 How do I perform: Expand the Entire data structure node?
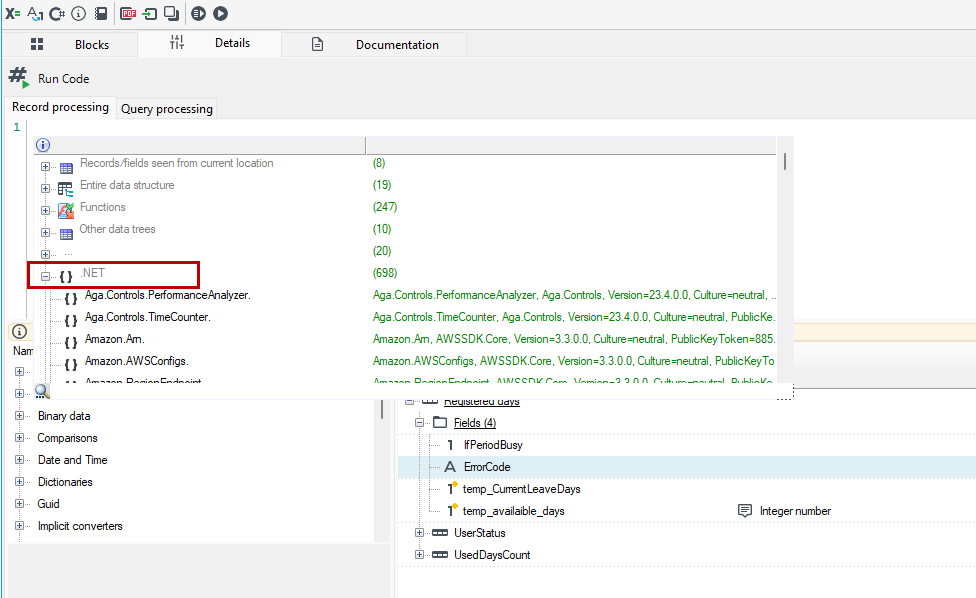pos(45,189)
